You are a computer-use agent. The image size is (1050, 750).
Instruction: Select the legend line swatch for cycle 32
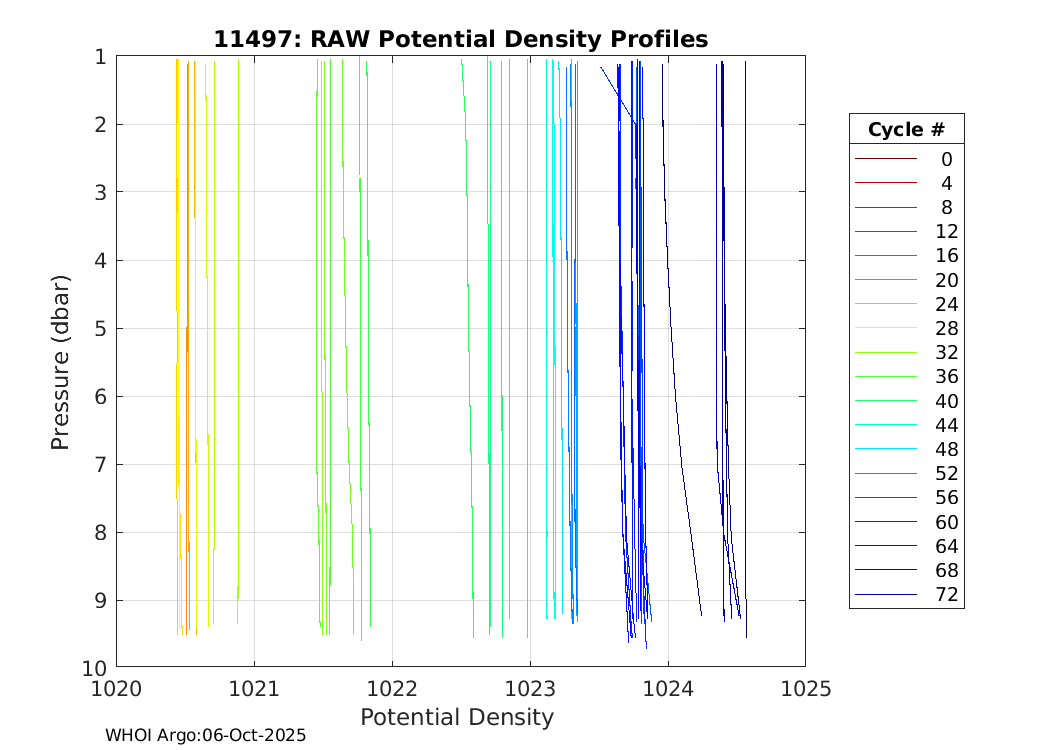coord(885,352)
